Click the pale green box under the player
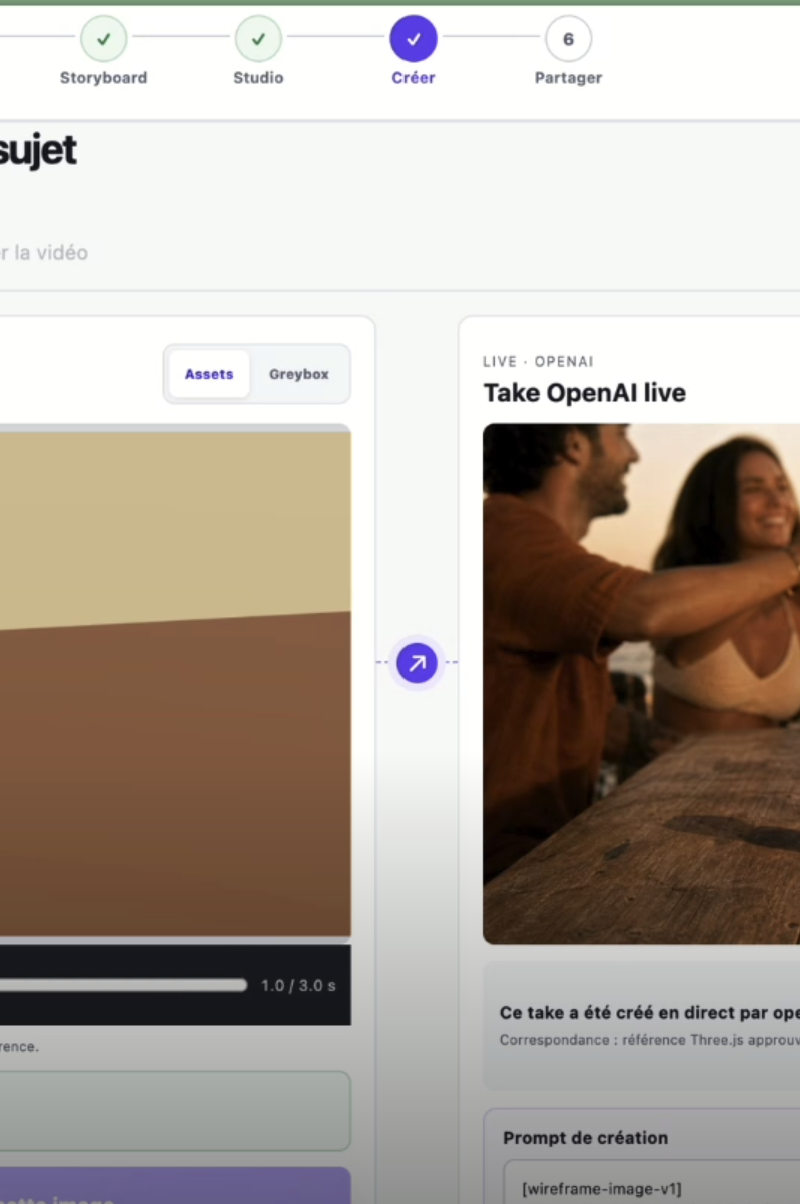This screenshot has width=800, height=1204. (x=175, y=1111)
